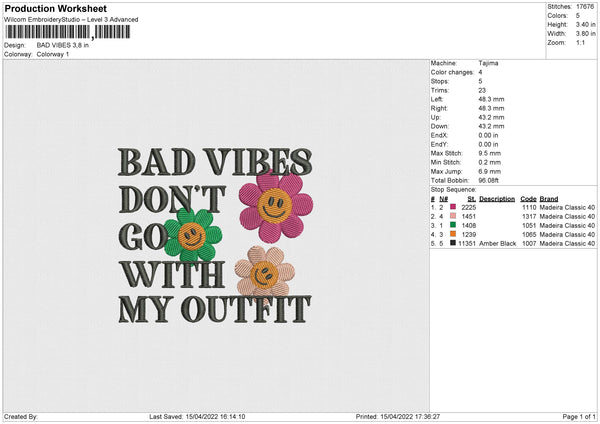Click the Min Stitch value 0.2 mm
Screen dimensions: 600x424
point(489,163)
